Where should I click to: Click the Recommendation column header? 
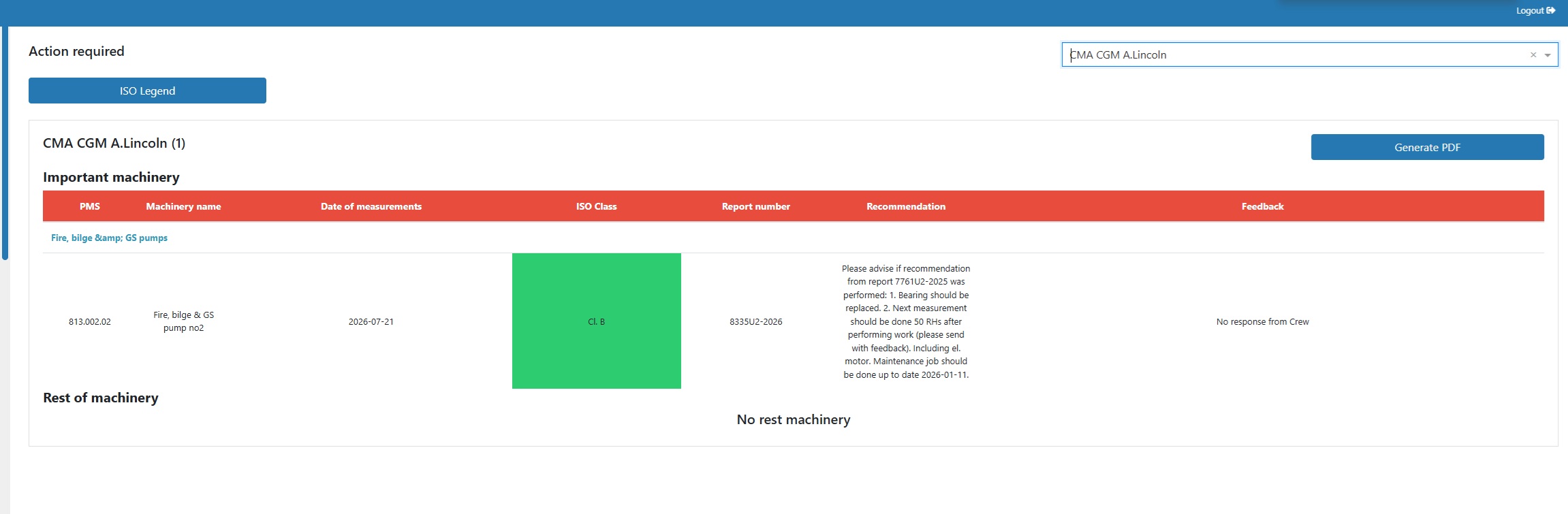tap(906, 206)
